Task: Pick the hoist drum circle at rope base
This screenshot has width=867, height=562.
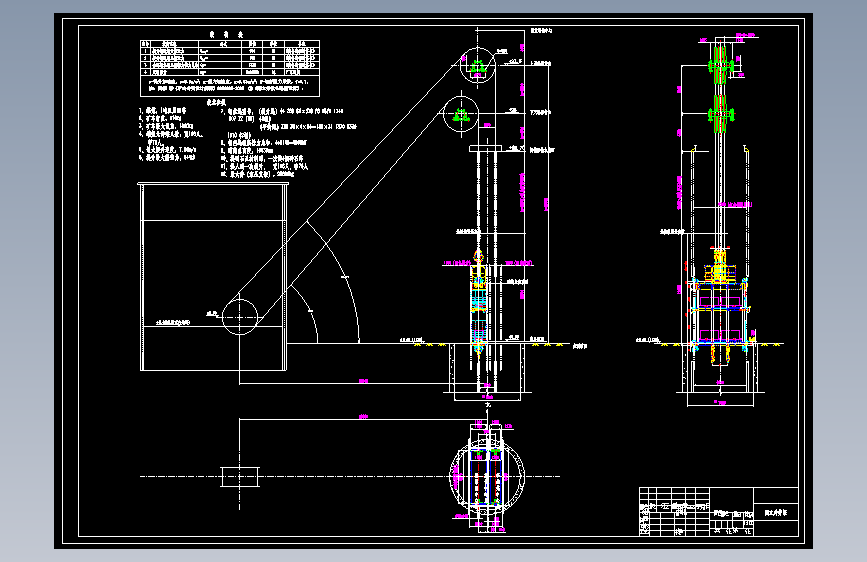Action: pos(240,317)
